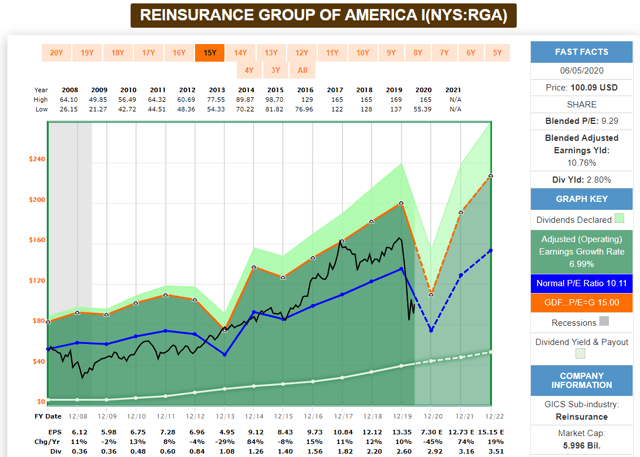Switch chart to 11Y range
Viewport: 640px width, 457px height.
332,53
